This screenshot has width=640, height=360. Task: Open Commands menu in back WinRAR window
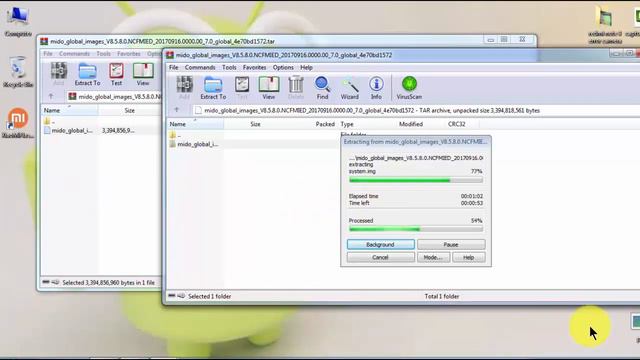tap(74, 53)
